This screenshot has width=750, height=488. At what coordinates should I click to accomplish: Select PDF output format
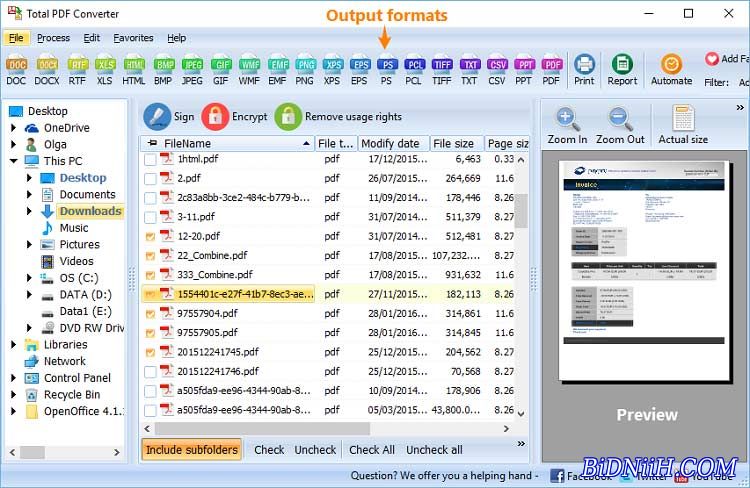tap(551, 70)
